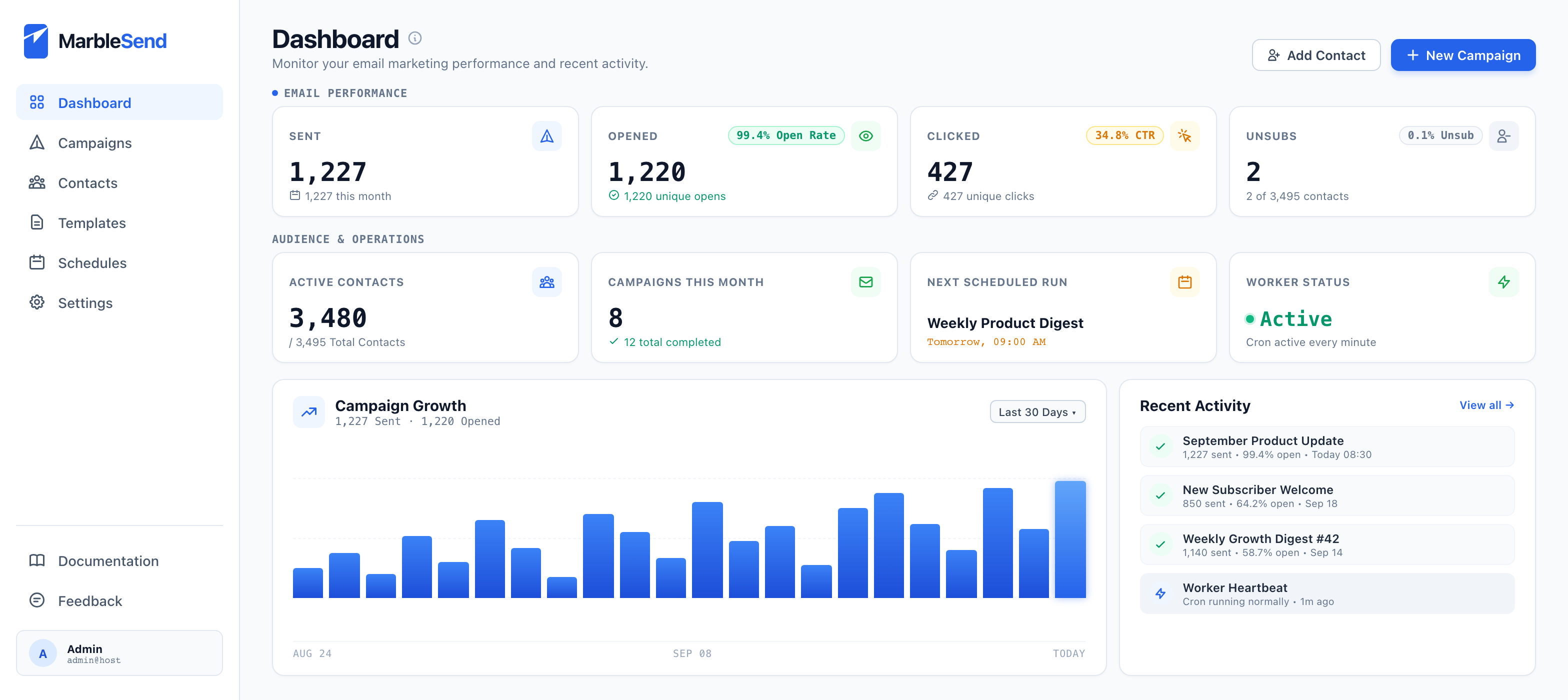This screenshot has height=700, width=1568.
Task: Open Feedback in the sidebar
Action: coord(119,601)
